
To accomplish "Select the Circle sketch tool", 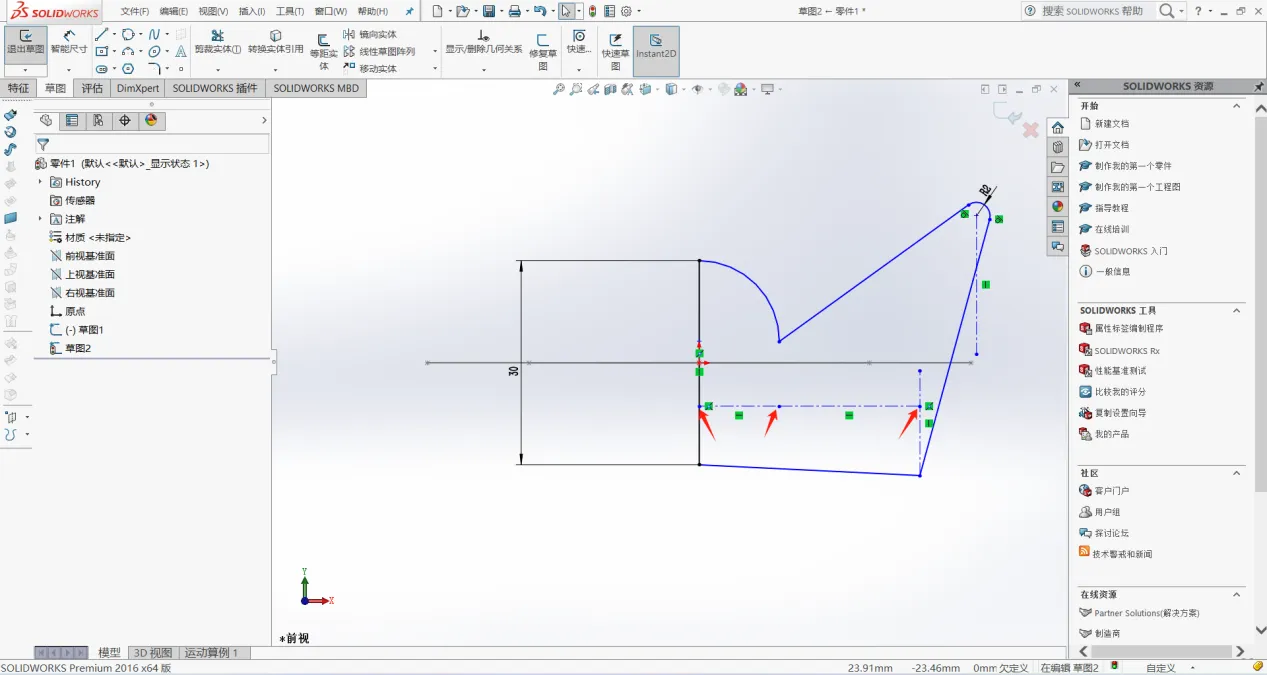I will pos(128,34).
